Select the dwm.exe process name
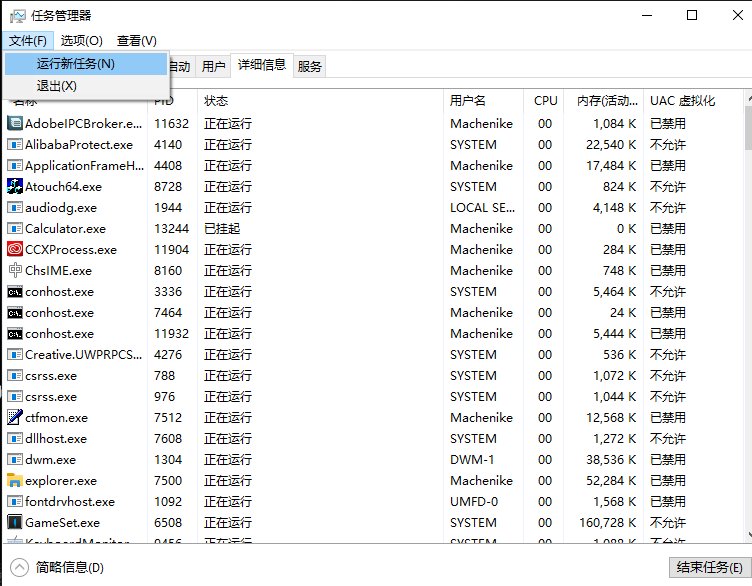Screen dimensions: 752x586 [x=50, y=459]
